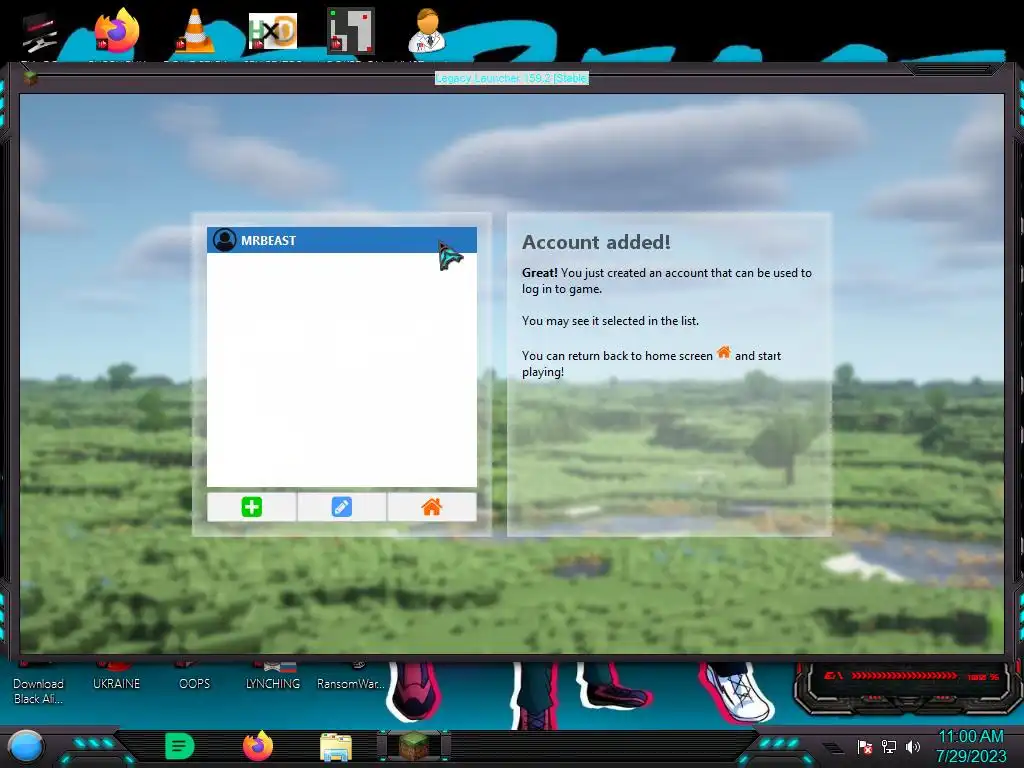Image resolution: width=1024 pixels, height=768 pixels.
Task: Open the LYNCHING desktop item
Action: (x=272, y=683)
